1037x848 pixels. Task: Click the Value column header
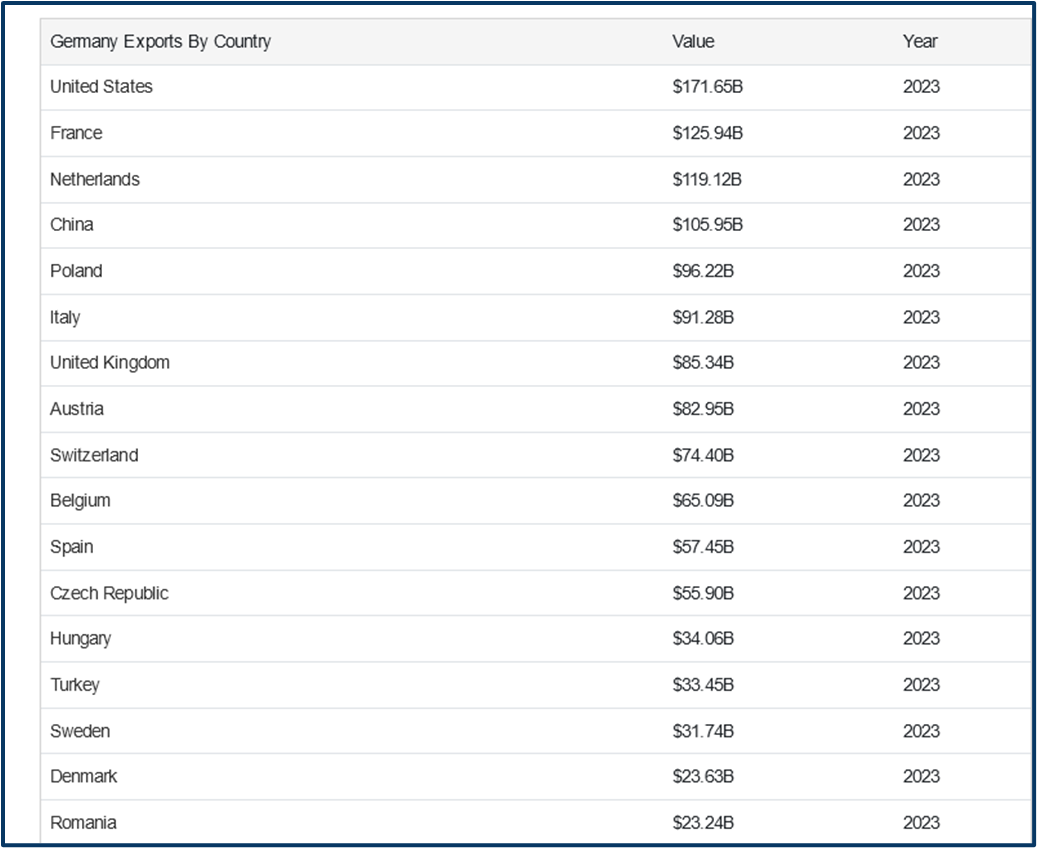(693, 42)
